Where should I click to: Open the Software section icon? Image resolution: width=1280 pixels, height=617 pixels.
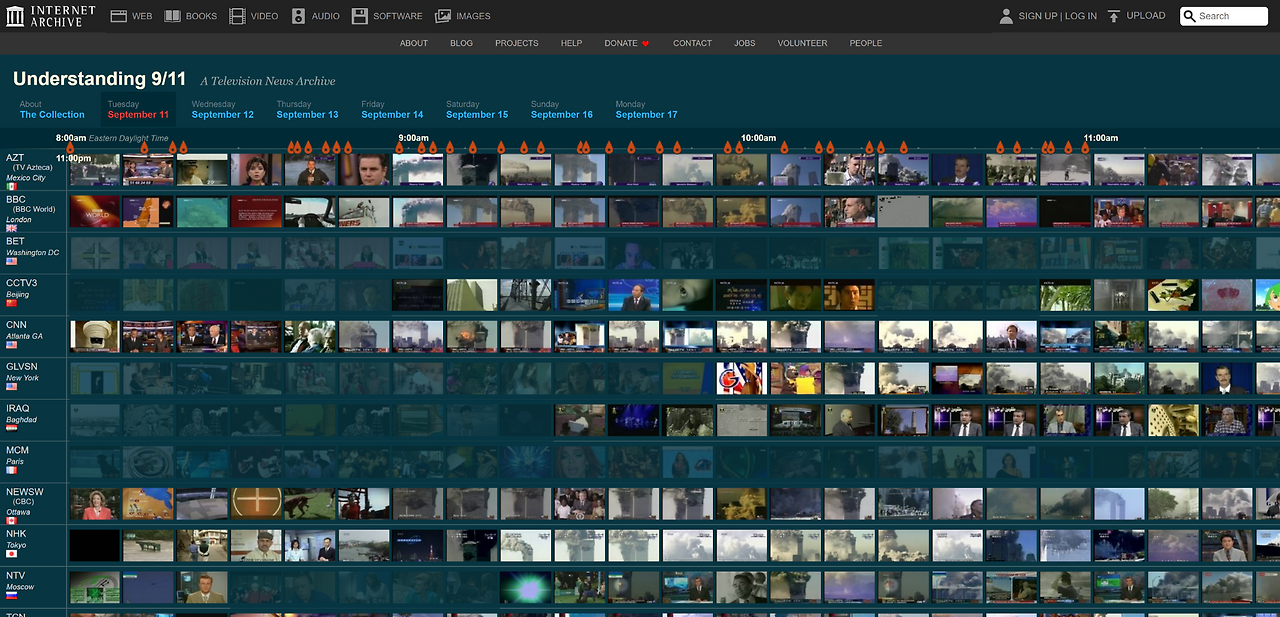(x=360, y=16)
